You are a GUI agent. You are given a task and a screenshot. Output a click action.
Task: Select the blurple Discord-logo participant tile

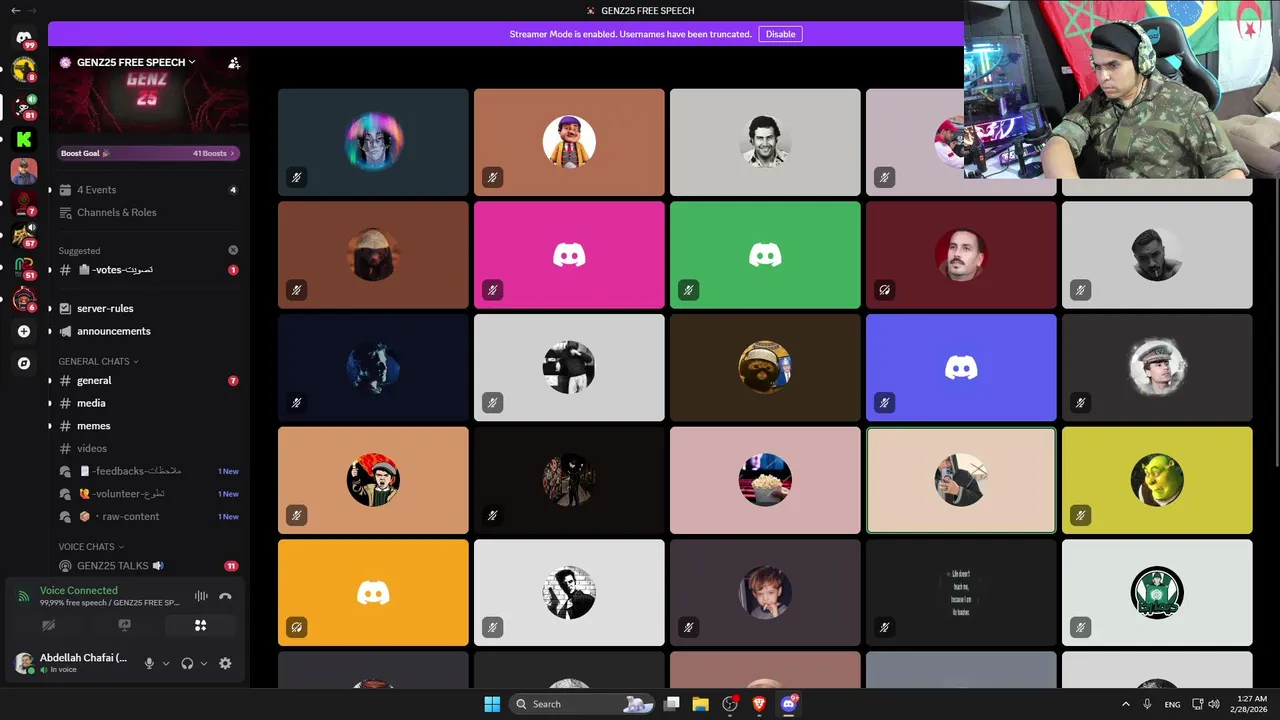[961, 368]
